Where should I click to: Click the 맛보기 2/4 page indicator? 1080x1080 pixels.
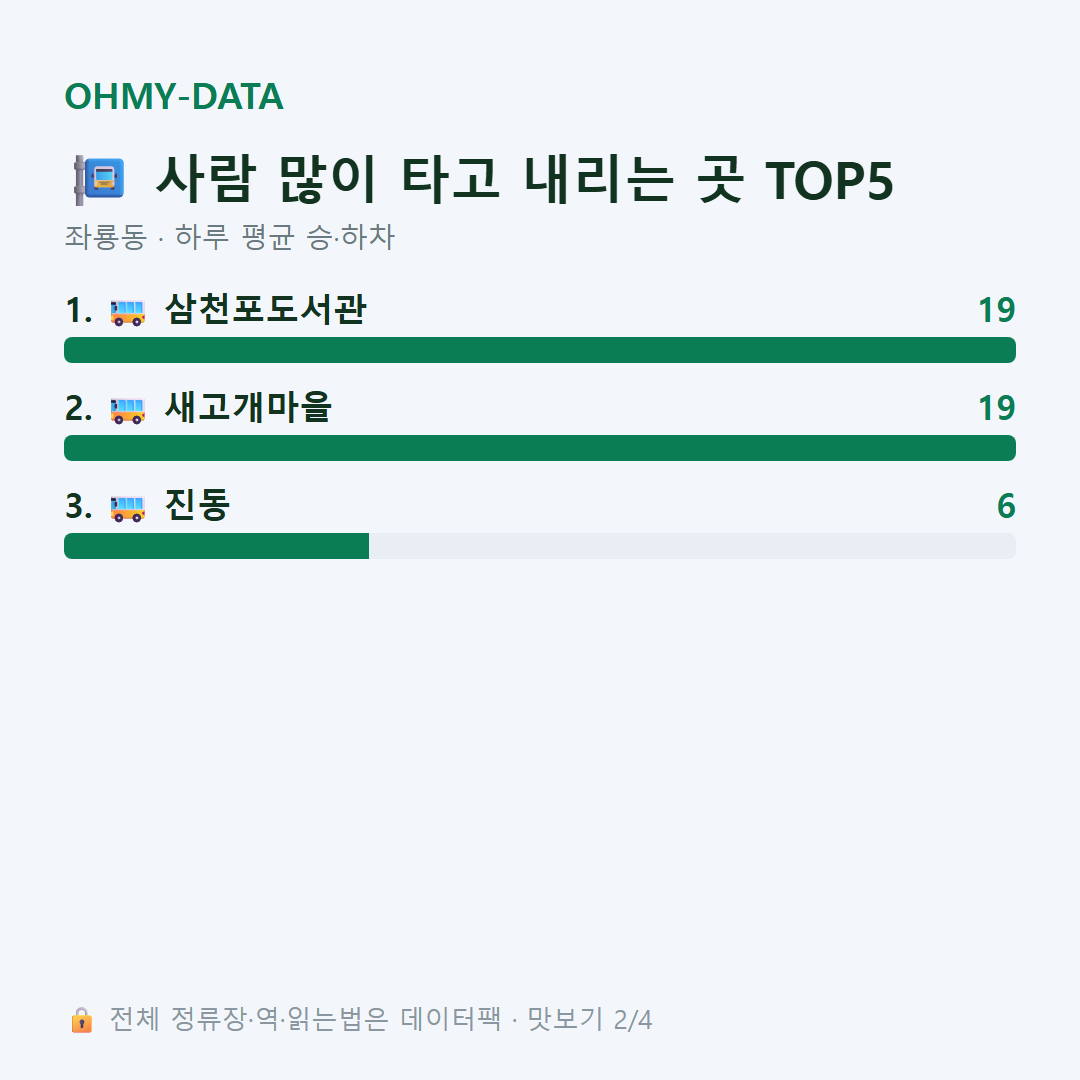click(x=590, y=1019)
